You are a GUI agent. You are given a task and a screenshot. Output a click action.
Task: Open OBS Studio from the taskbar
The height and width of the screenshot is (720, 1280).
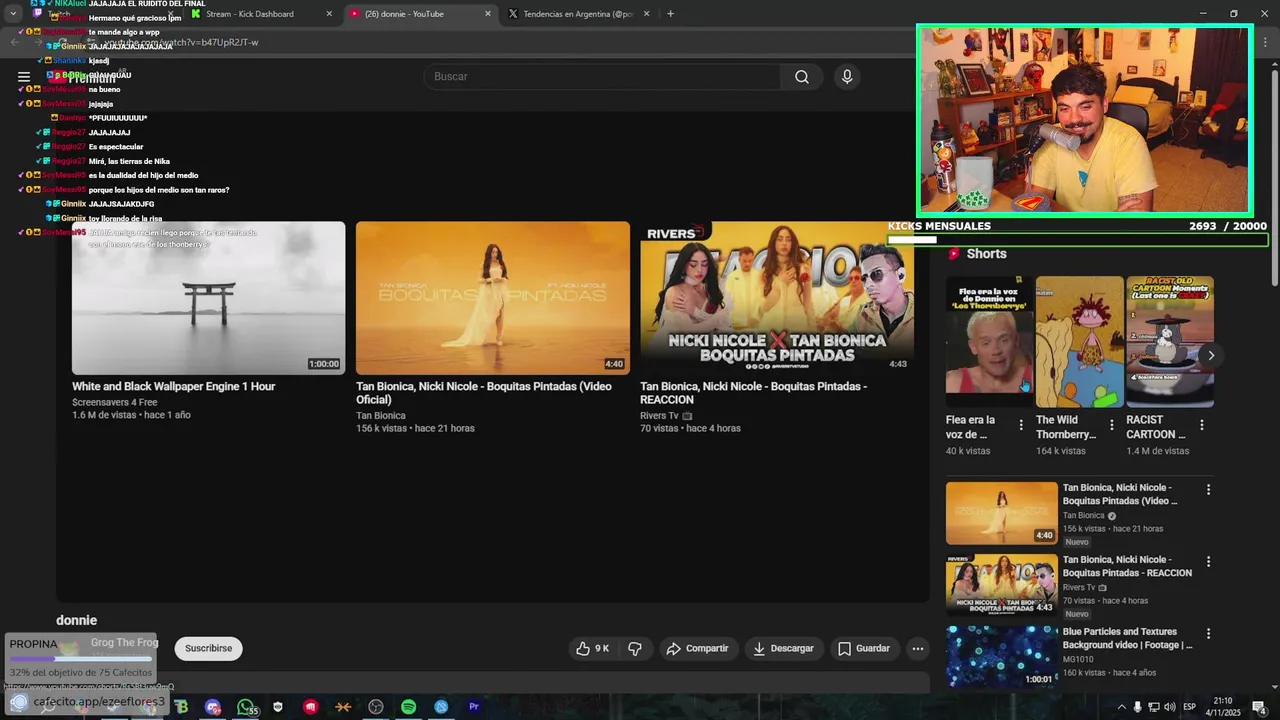pos(376,707)
